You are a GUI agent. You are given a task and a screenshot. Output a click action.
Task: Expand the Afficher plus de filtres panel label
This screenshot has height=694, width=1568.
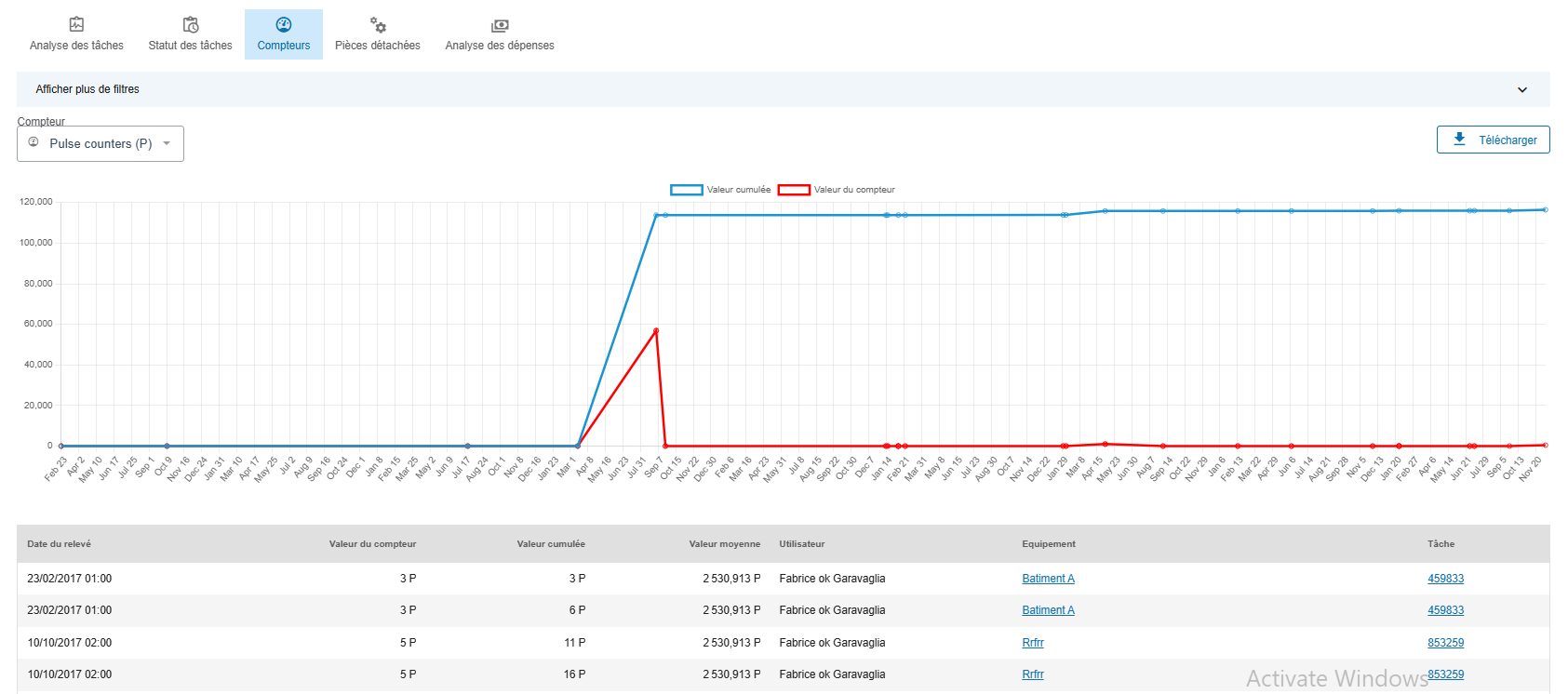click(x=87, y=89)
